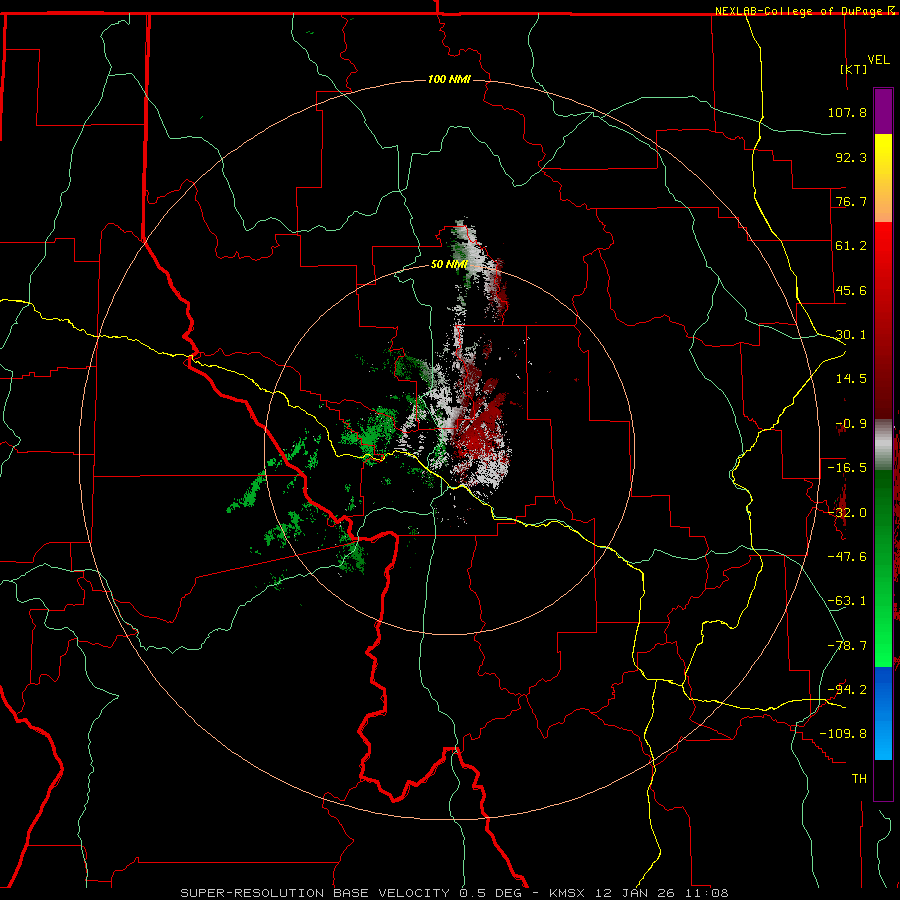Click the 107.8 legend value

[x=847, y=112]
